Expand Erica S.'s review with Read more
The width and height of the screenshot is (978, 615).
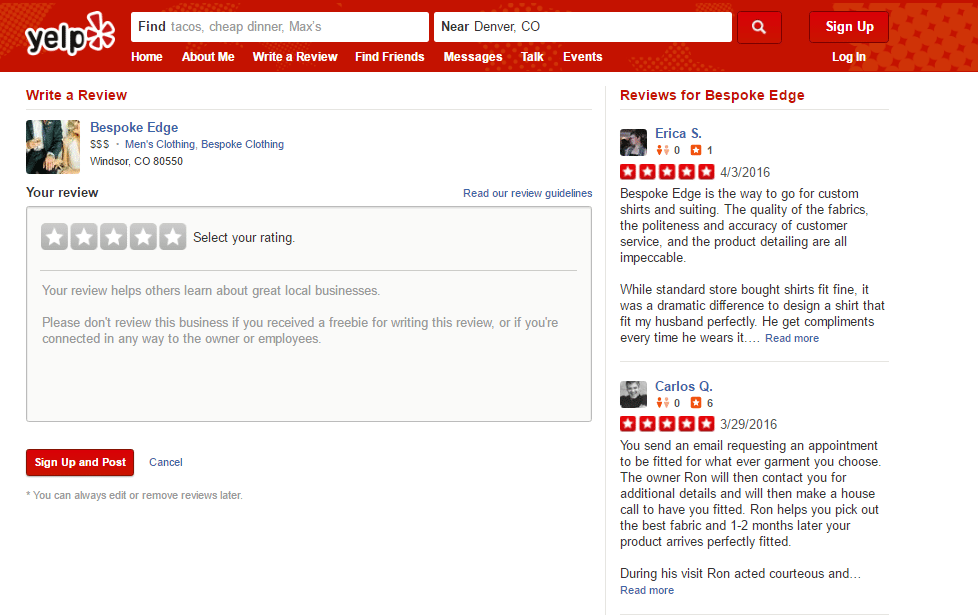click(792, 338)
